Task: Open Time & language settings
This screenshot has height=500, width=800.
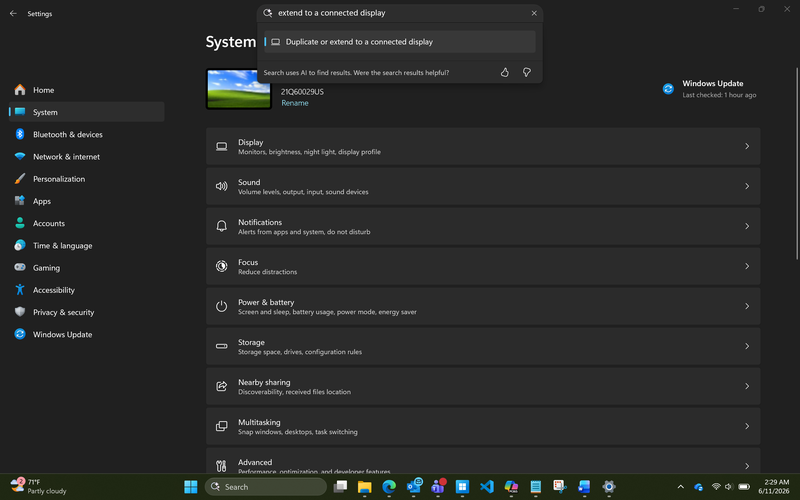Action: 87,245
